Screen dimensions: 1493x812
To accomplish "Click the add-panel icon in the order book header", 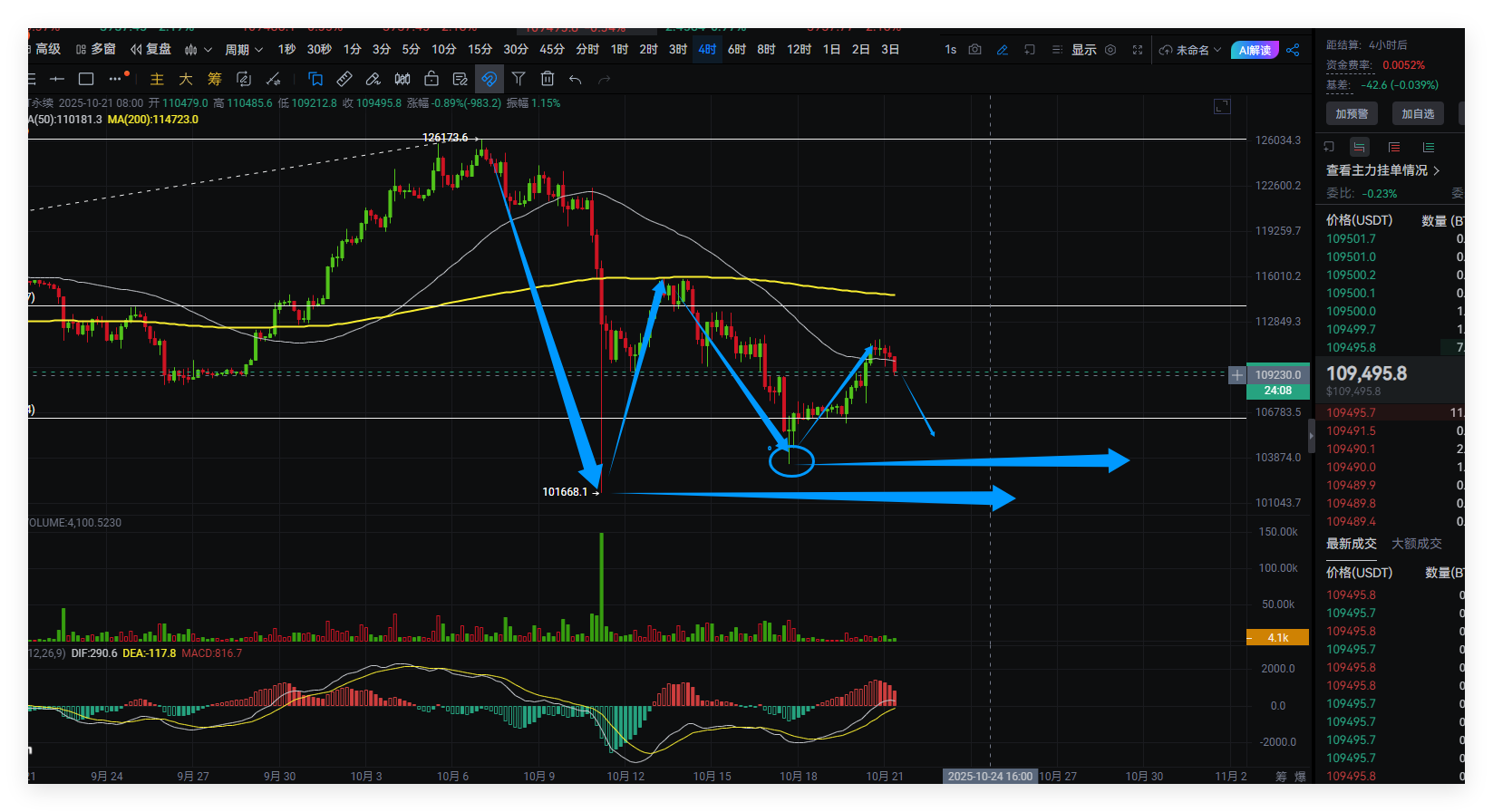I will (1329, 147).
